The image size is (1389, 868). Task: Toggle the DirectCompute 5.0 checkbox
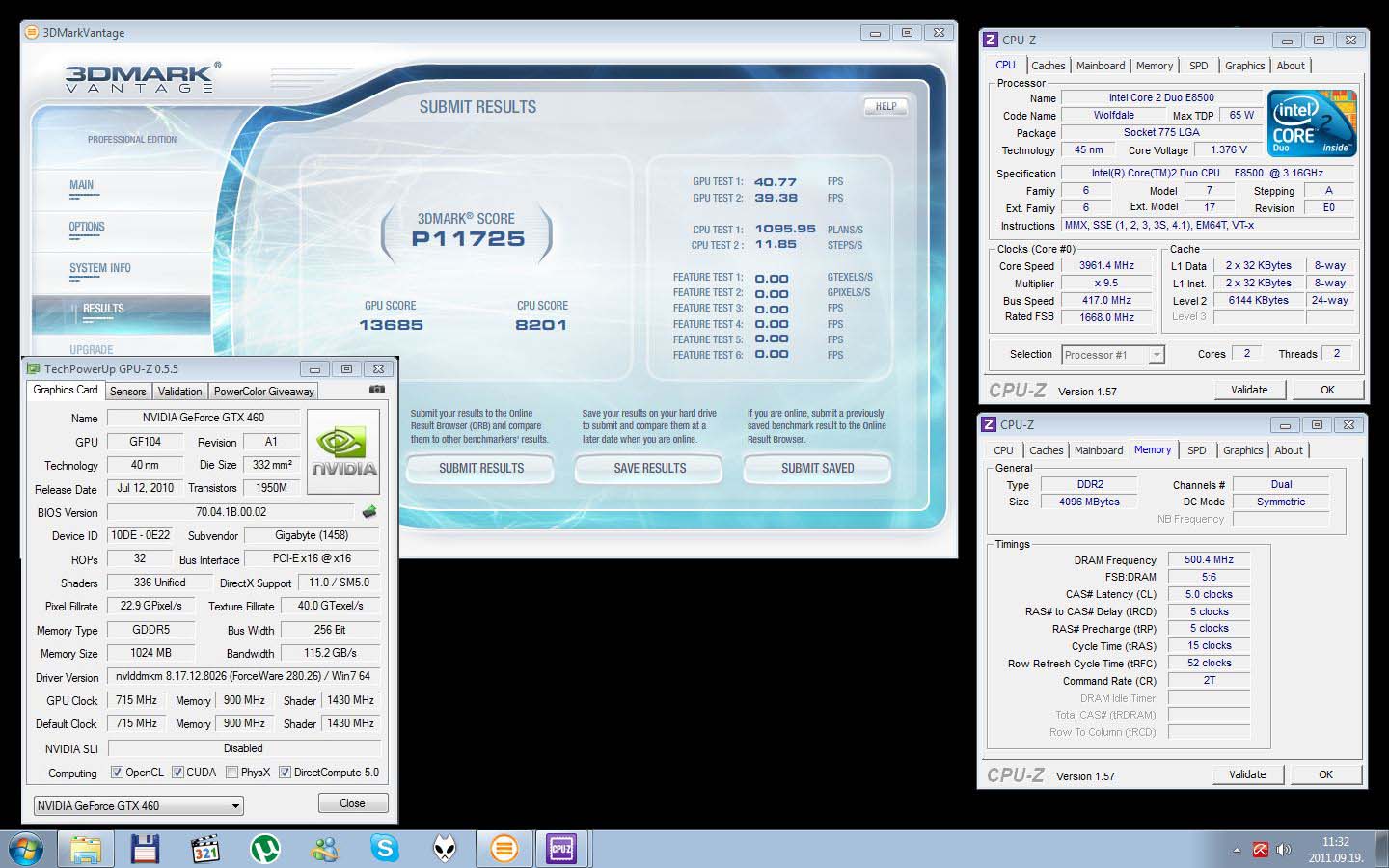285,773
